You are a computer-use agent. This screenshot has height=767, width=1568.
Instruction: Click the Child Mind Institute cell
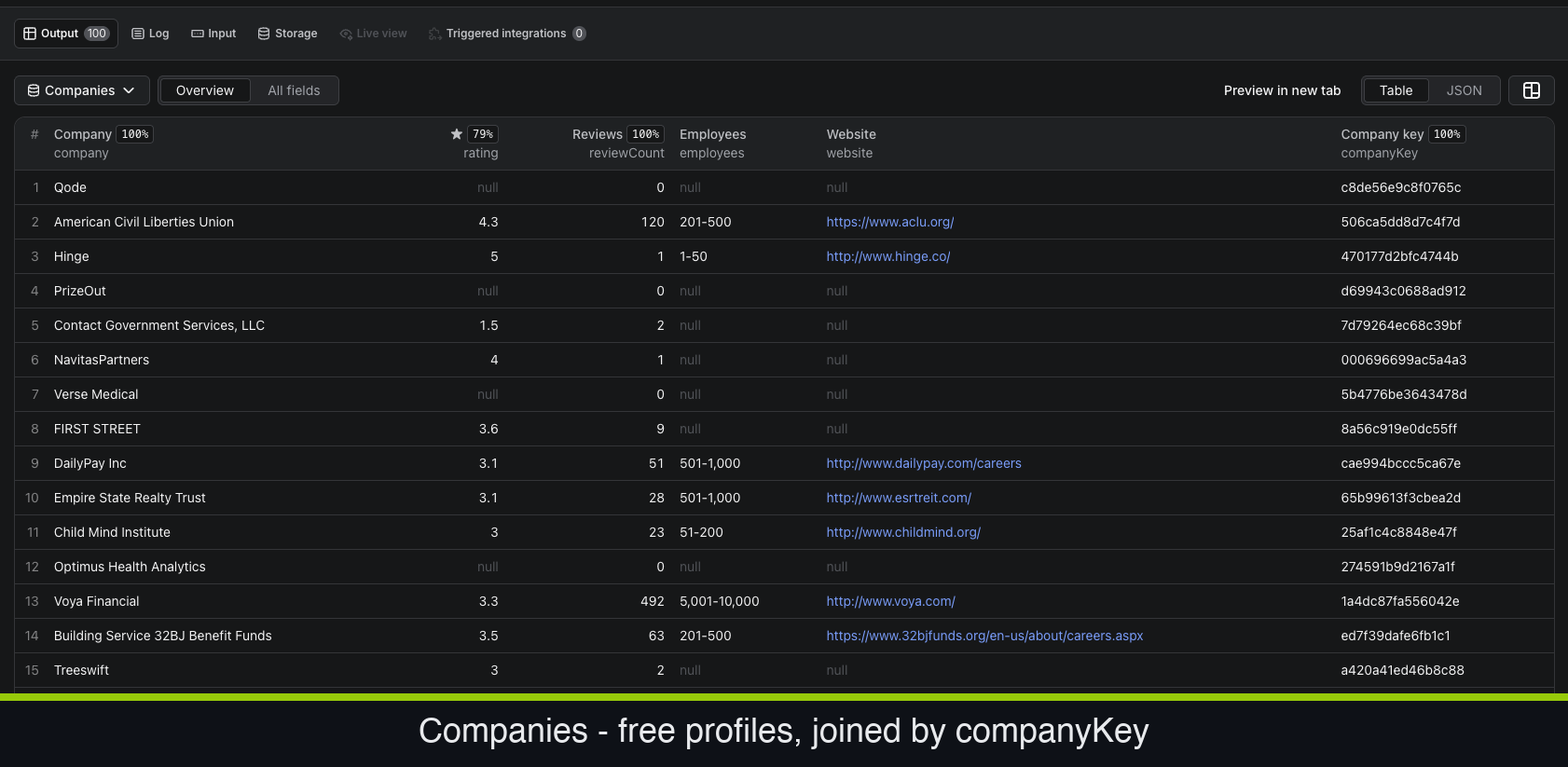pos(112,532)
